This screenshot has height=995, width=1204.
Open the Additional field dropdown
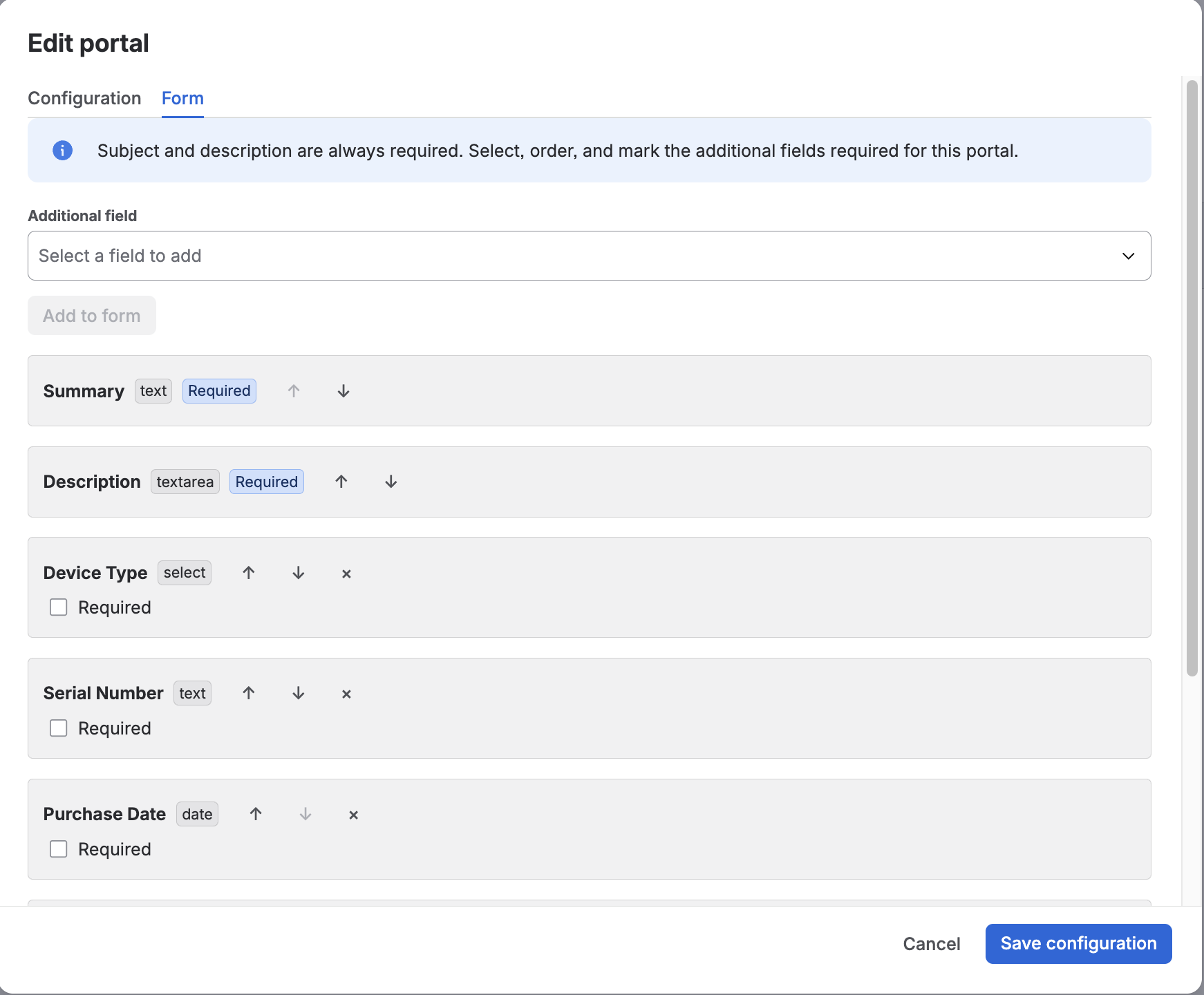click(x=590, y=256)
